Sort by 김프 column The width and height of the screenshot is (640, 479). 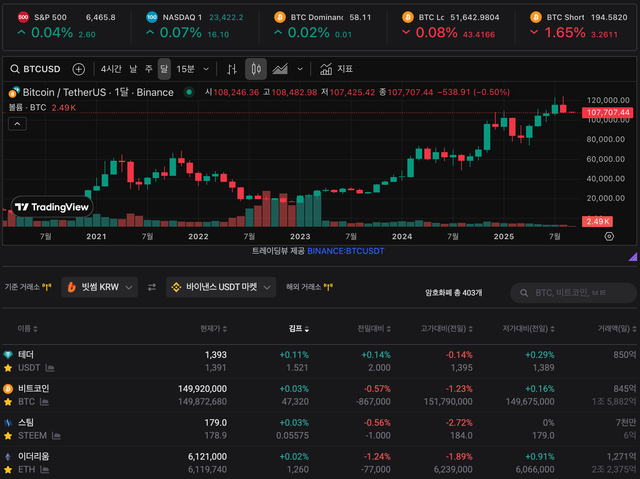click(x=299, y=329)
